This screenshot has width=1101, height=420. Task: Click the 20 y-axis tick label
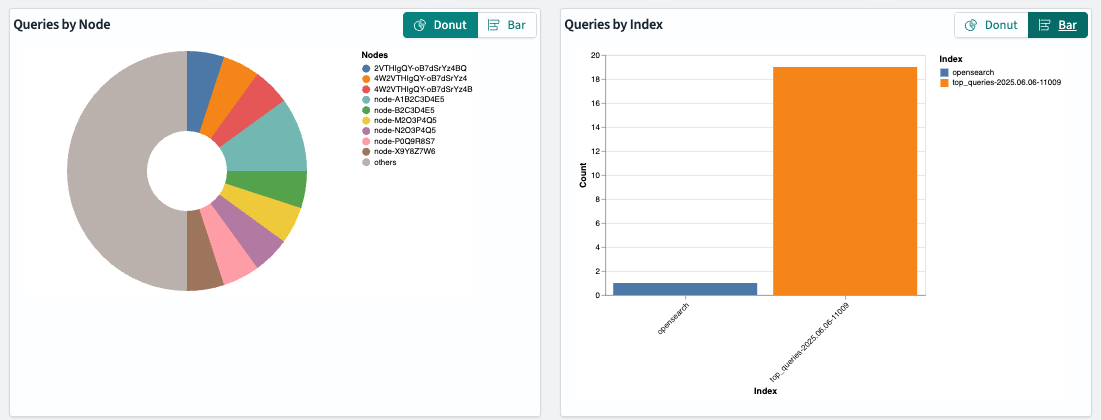click(x=595, y=55)
